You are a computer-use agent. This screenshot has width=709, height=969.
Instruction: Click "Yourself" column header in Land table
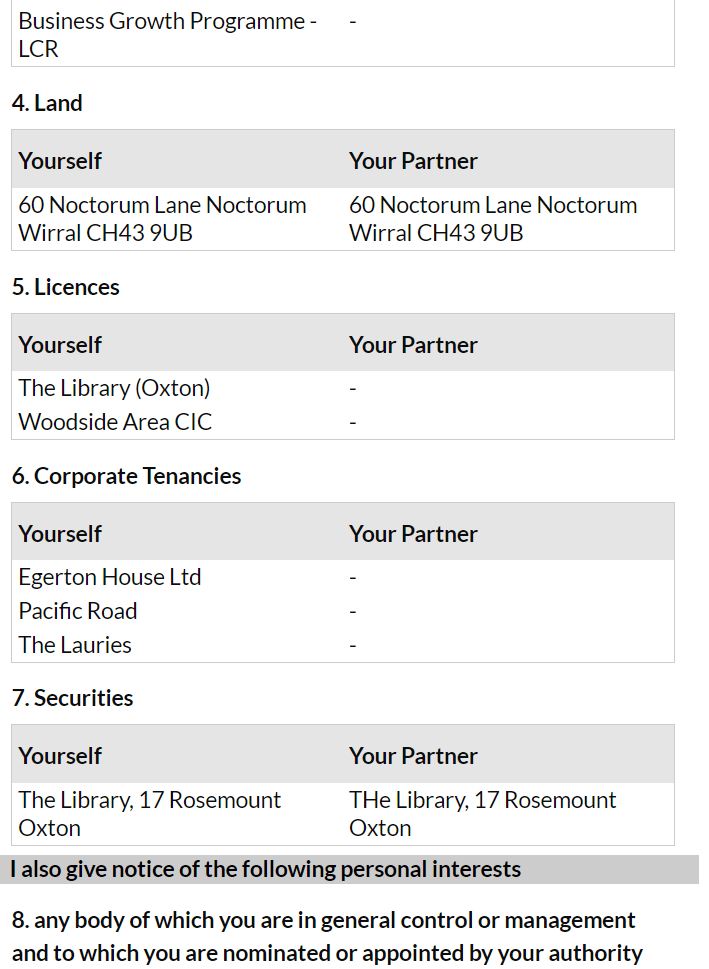(60, 161)
